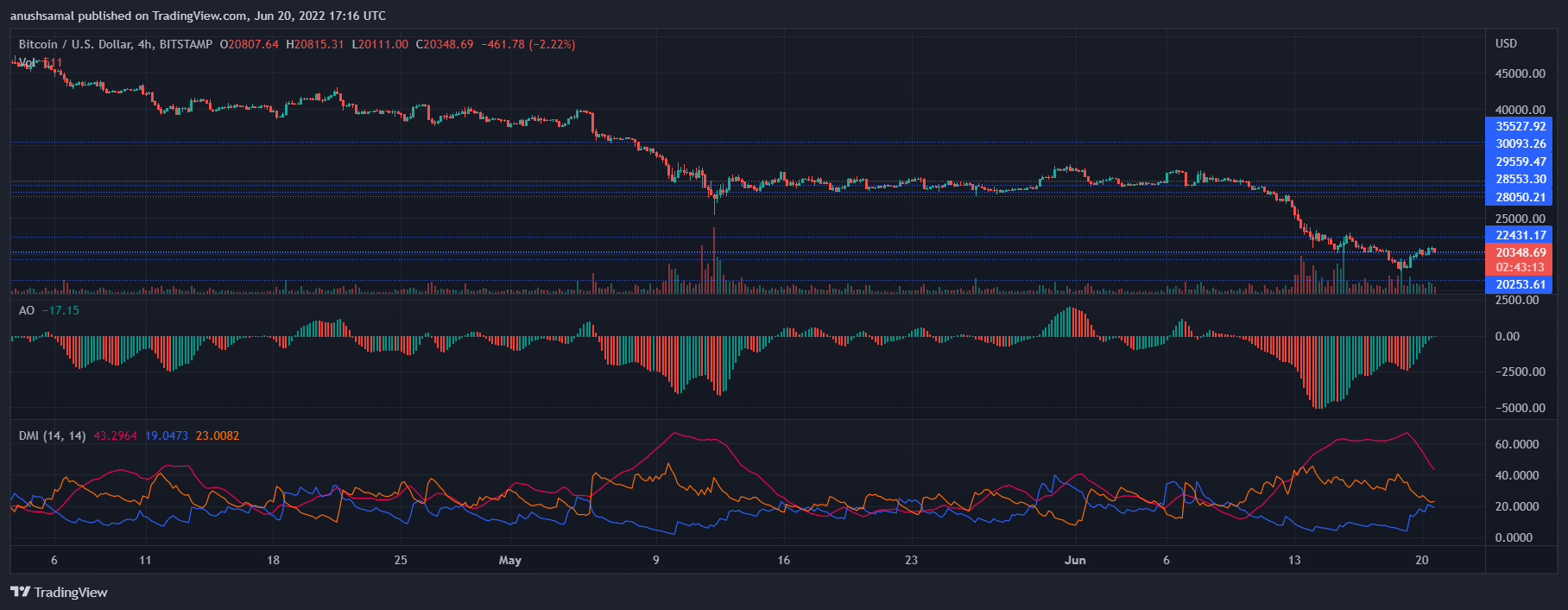The width and height of the screenshot is (1568, 610).
Task: Click the 28050.21 price level label
Action: click(x=1519, y=197)
